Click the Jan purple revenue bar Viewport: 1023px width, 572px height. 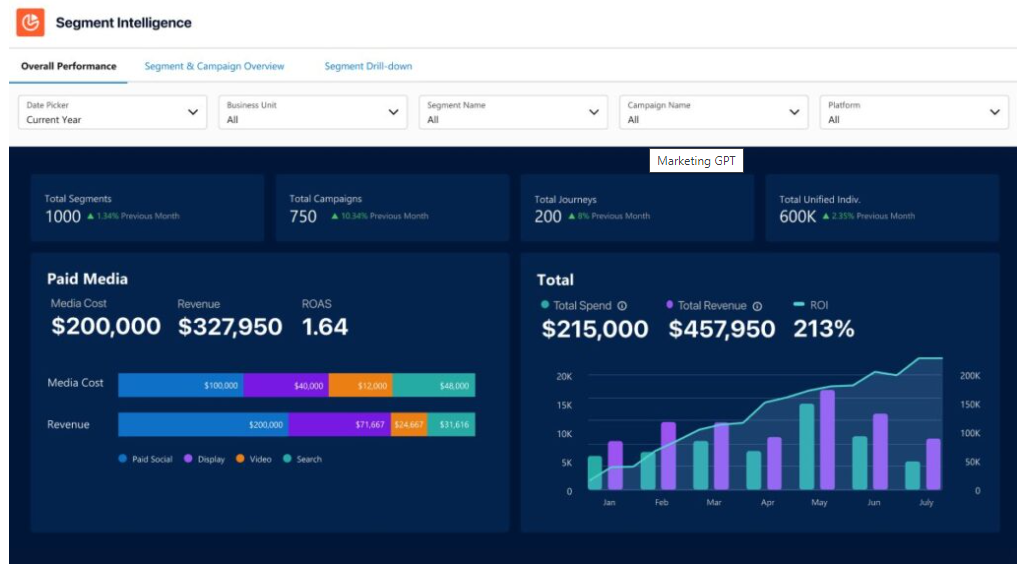click(615, 466)
